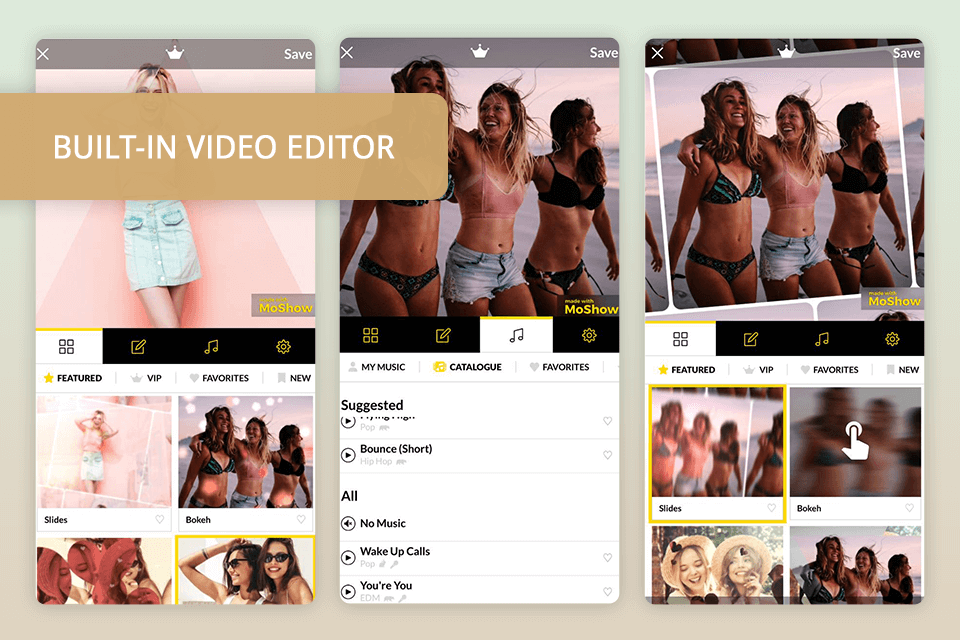The height and width of the screenshot is (640, 960).
Task: Choose the yellow-bordered sunglasses template, left phone
Action: click(246, 570)
